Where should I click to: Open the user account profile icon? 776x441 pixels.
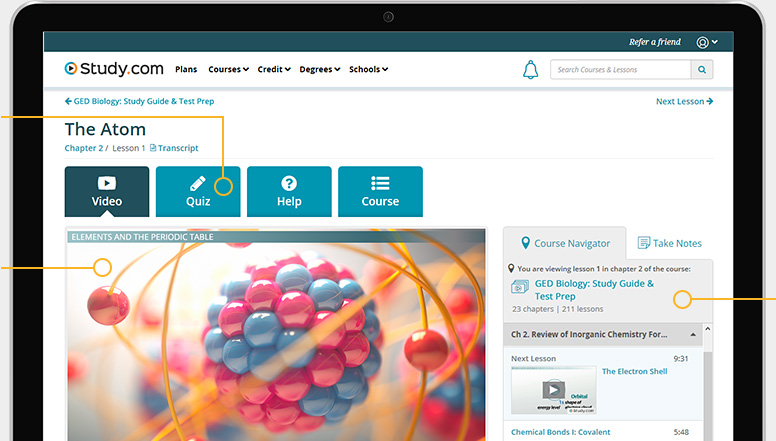703,42
